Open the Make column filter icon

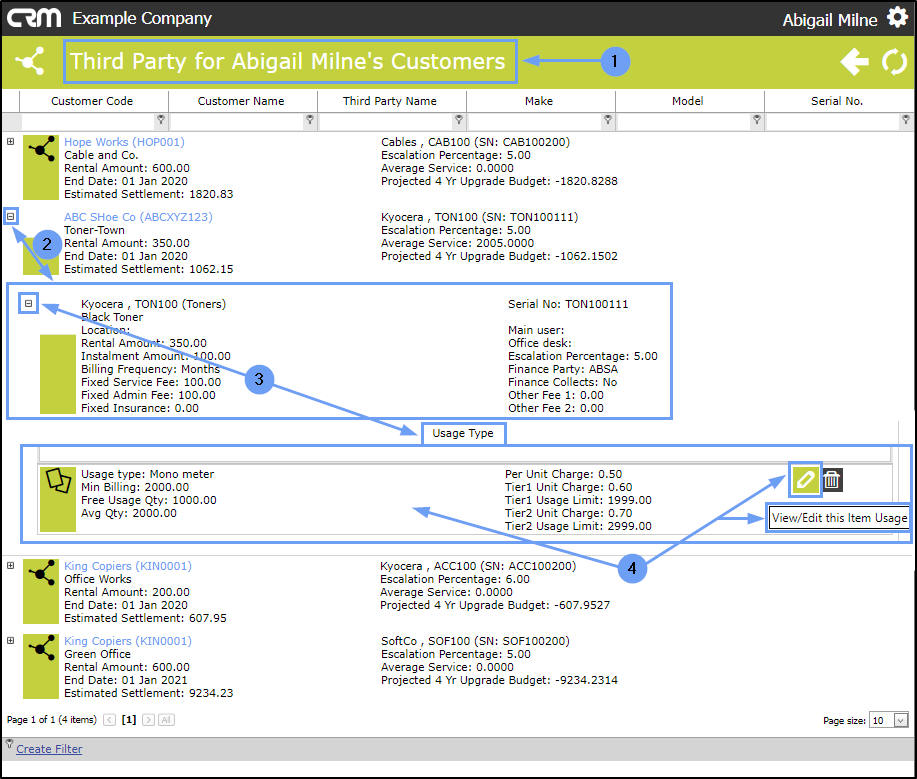[x=608, y=120]
